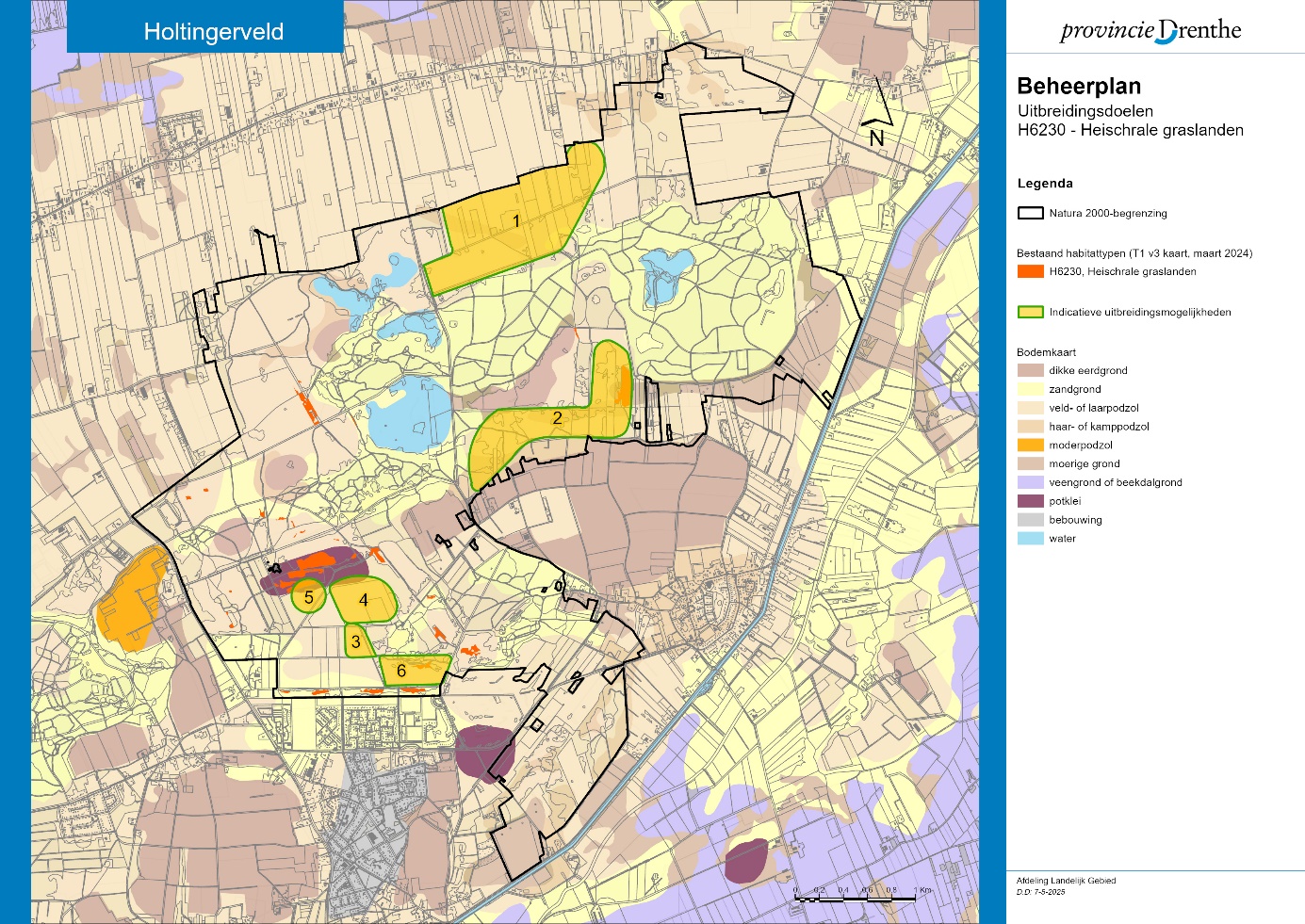Select the moderpodzol legend color box
Viewport: 1305px width, 924px height.
pyautogui.click(x=1030, y=445)
